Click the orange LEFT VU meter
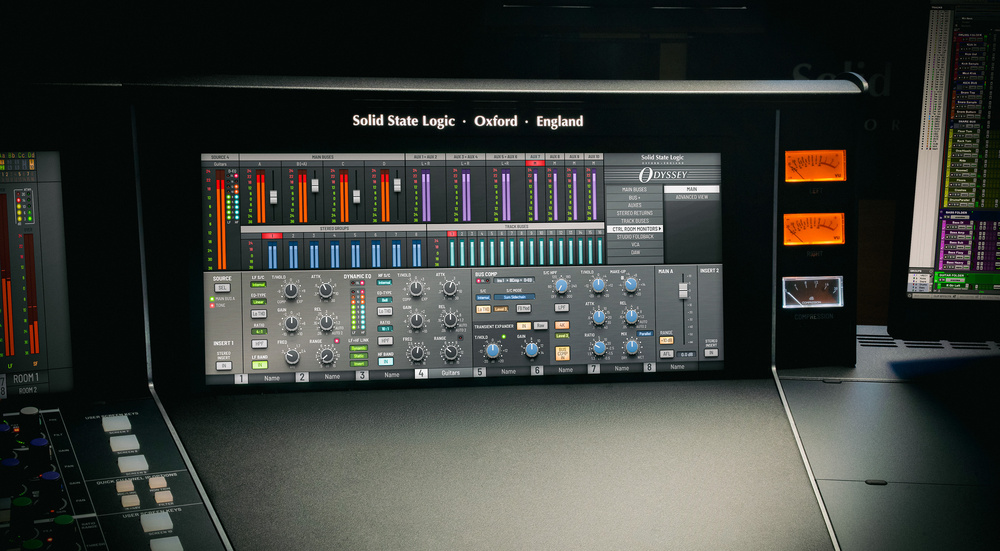Image resolution: width=1000 pixels, height=551 pixels. coord(815,166)
